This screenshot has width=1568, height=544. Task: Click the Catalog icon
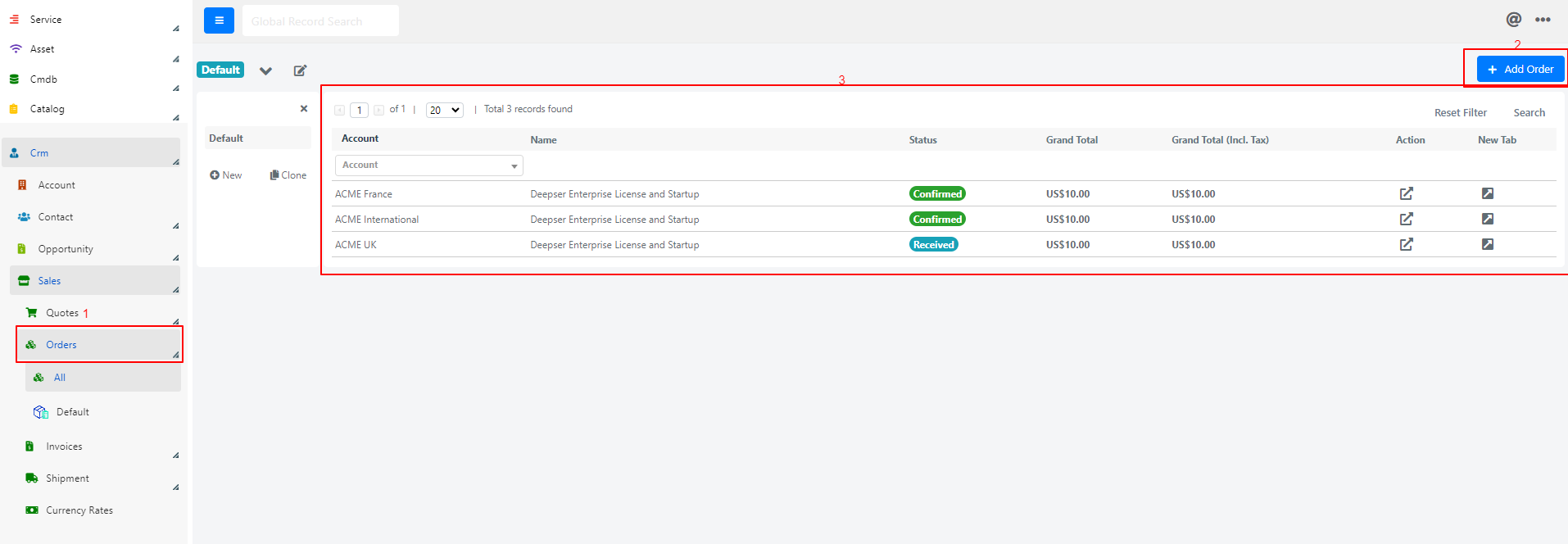click(14, 109)
